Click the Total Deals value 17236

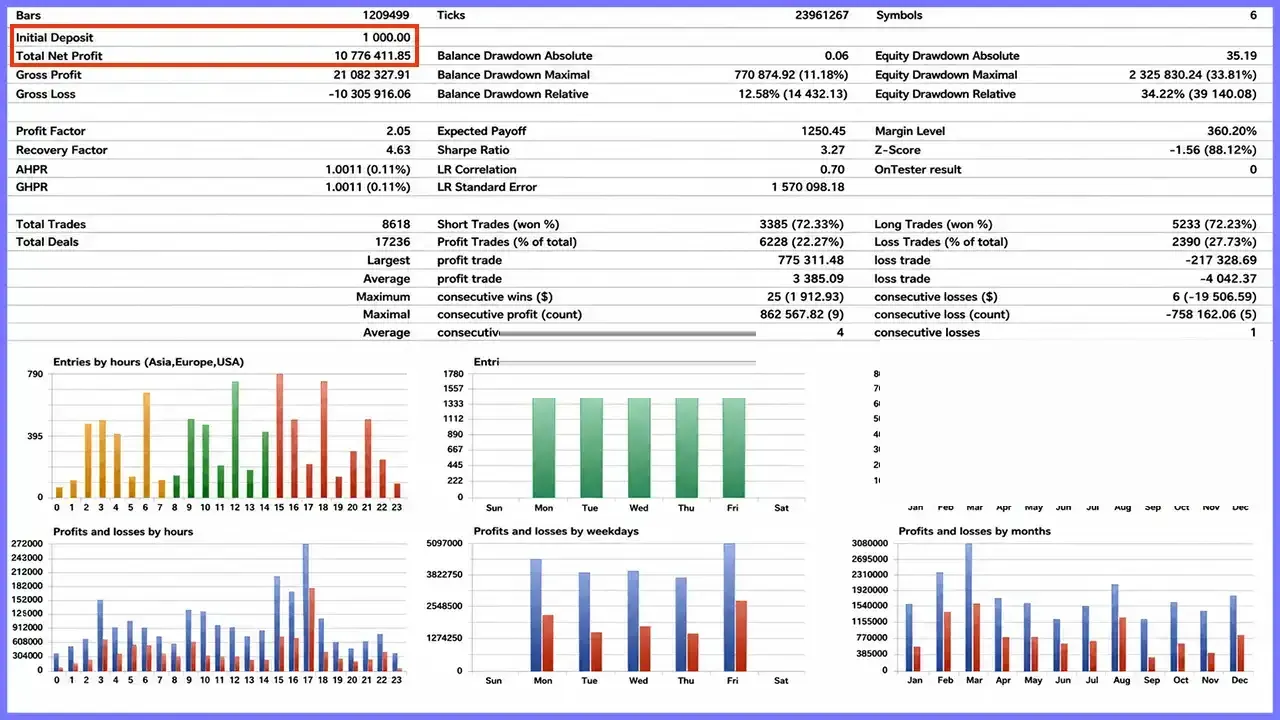pyautogui.click(x=392, y=242)
